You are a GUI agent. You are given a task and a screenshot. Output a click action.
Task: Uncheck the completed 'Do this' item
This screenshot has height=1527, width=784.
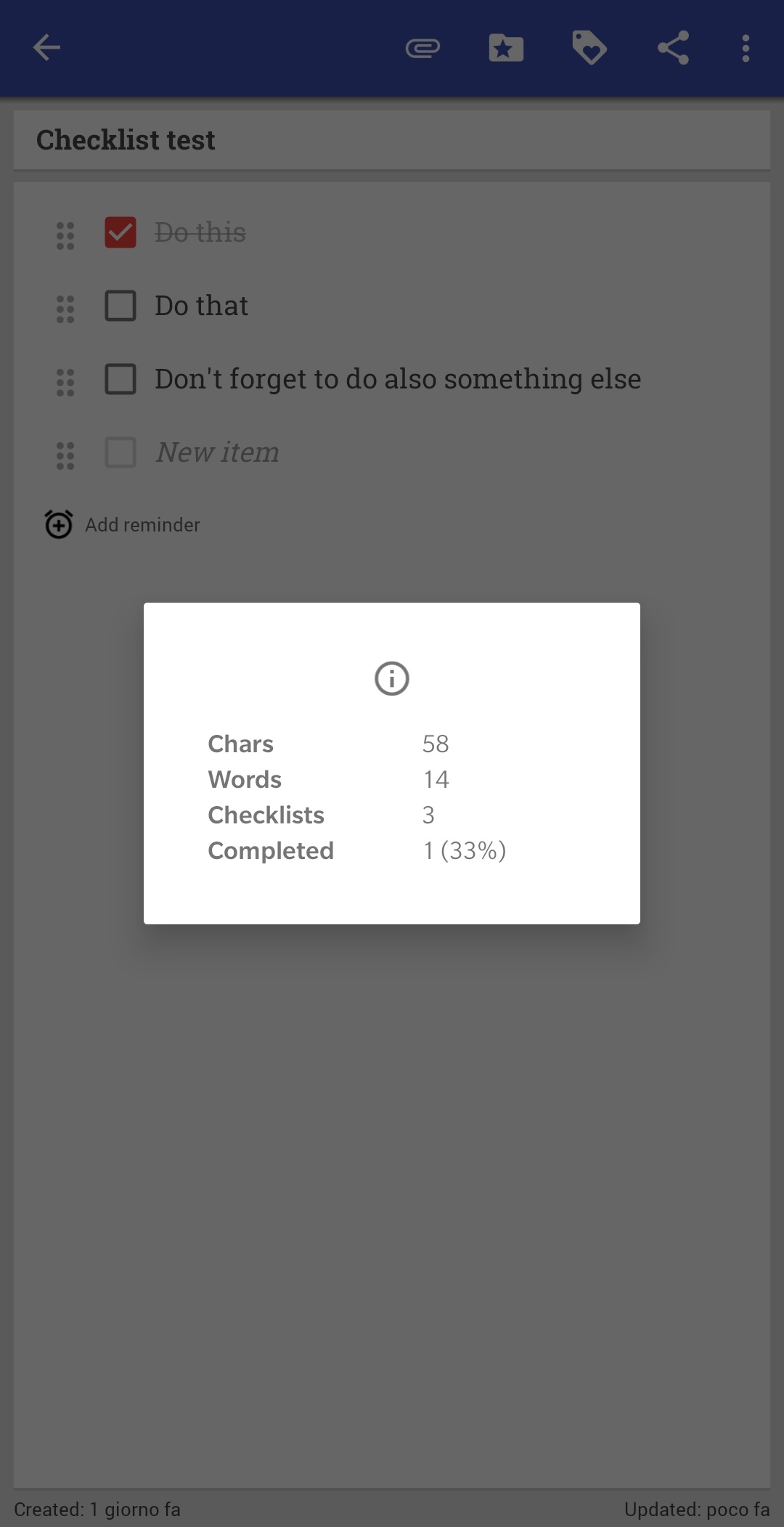pos(120,232)
